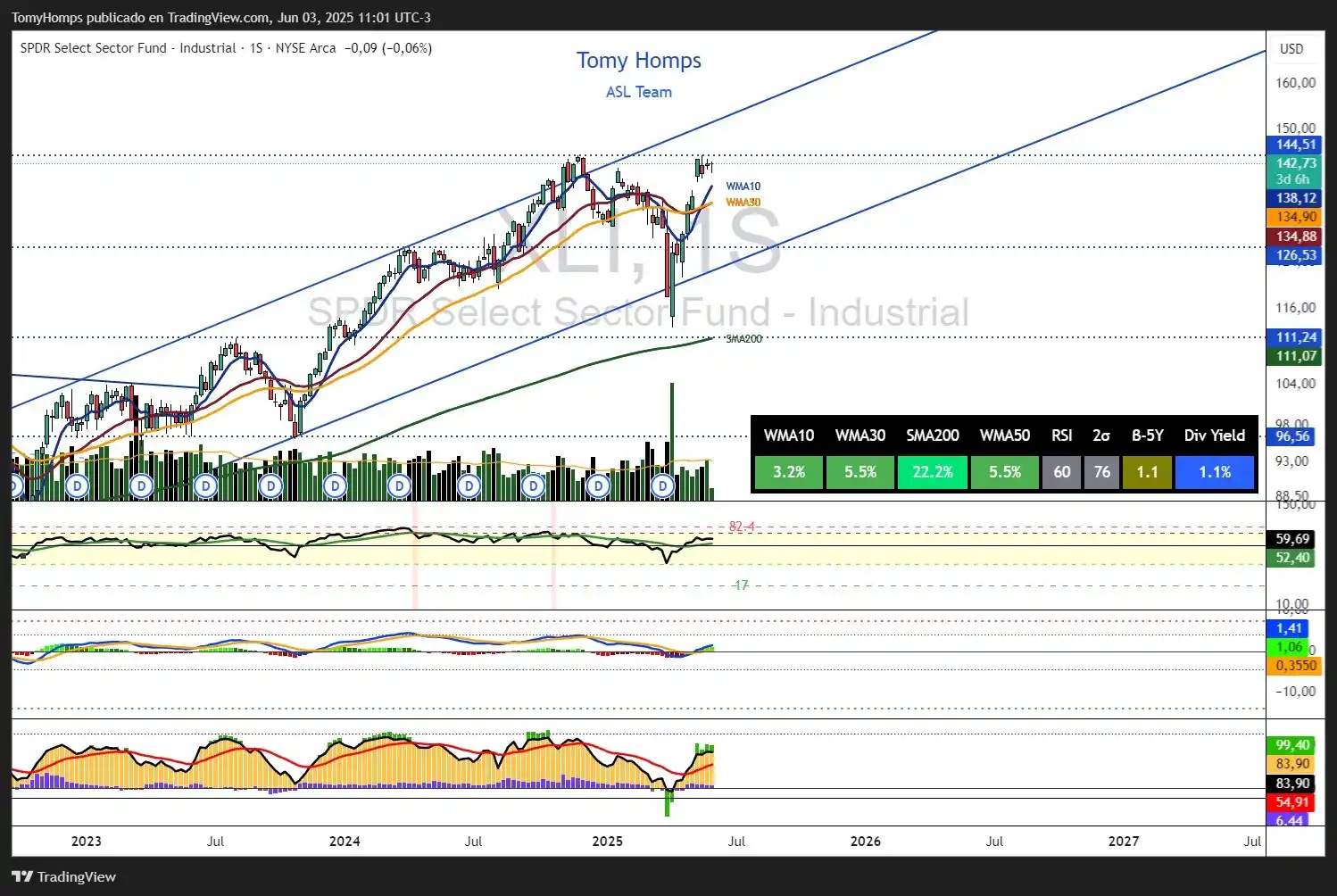
Task: Select the 138,12 blue price label
Action: click(x=1295, y=198)
